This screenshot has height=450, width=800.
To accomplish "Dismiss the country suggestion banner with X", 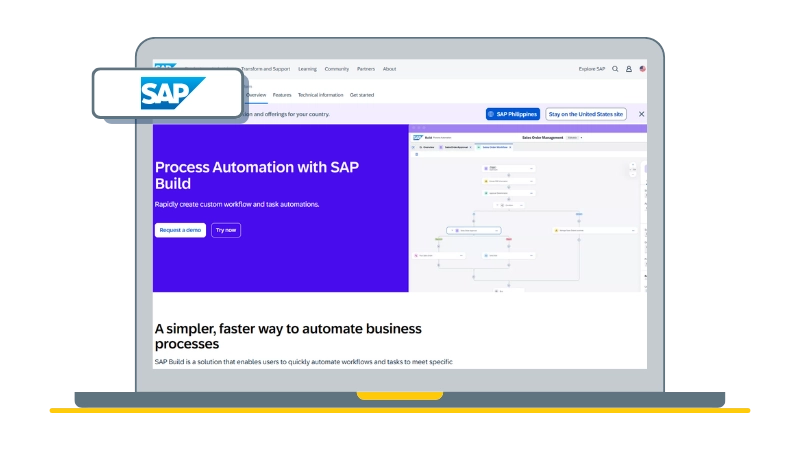I will point(641,114).
